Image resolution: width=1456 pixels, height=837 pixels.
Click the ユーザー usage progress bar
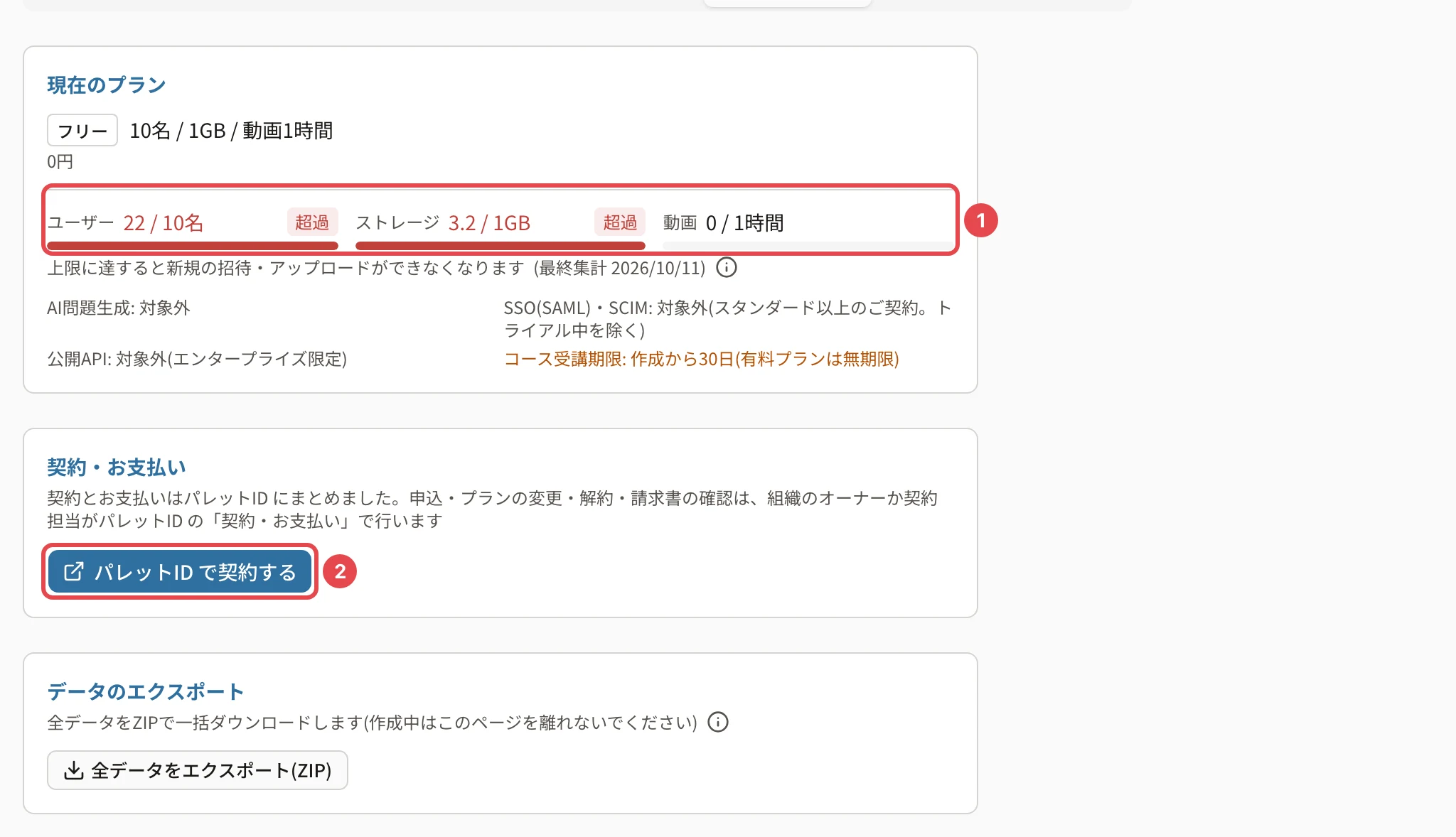(x=193, y=246)
